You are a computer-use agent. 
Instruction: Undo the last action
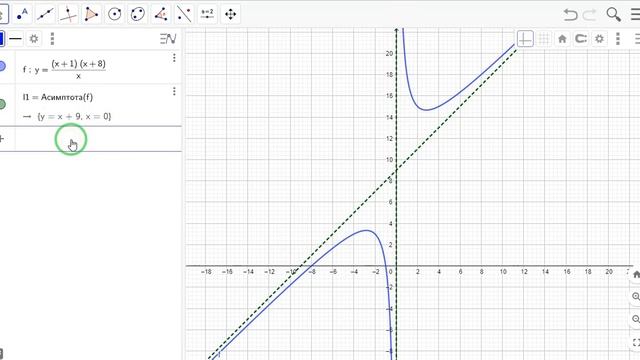(x=570, y=15)
